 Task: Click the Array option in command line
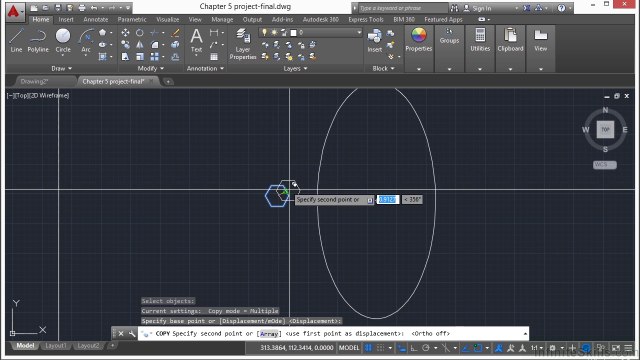point(269,333)
